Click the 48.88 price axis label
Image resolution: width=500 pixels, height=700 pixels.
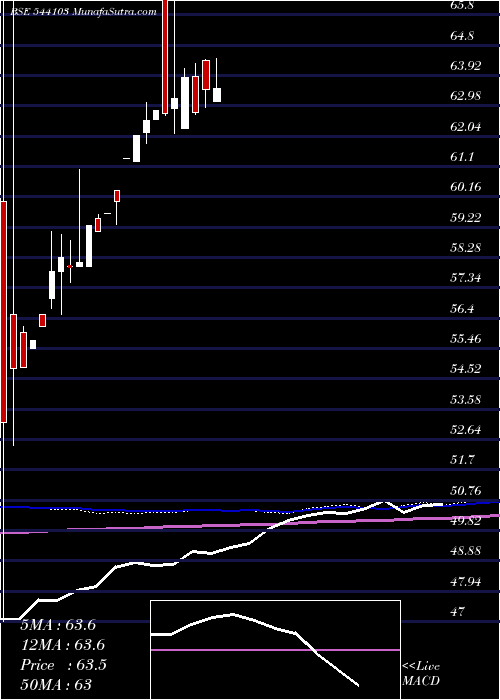466,551
